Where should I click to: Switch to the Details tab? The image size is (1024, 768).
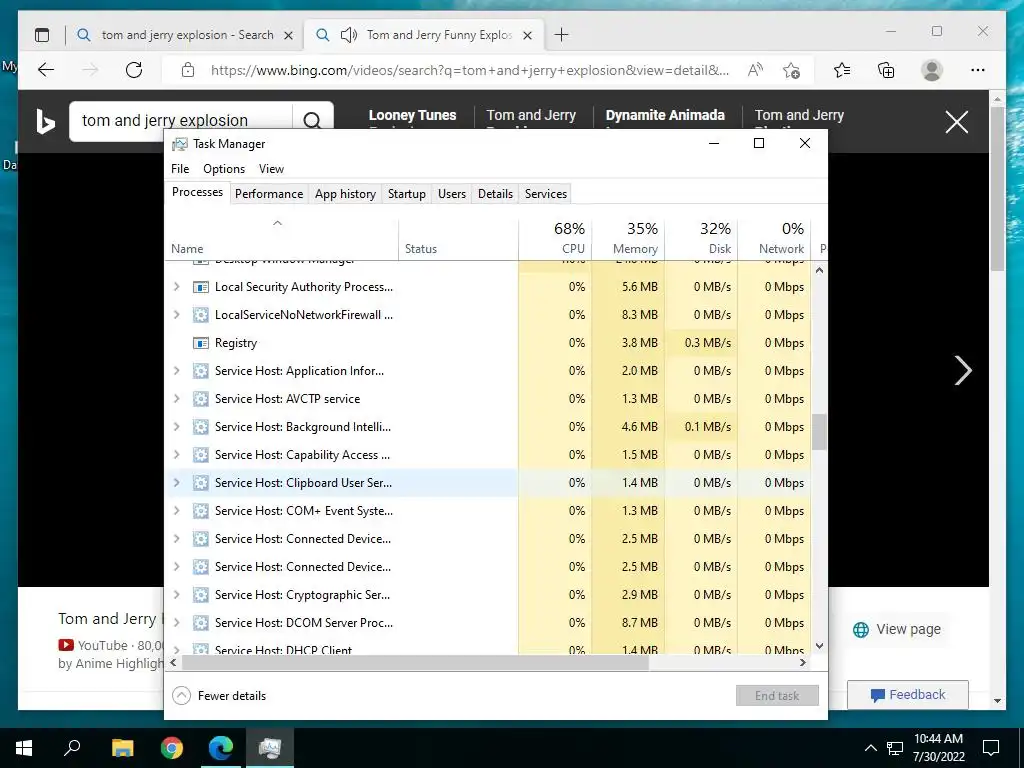pyautogui.click(x=495, y=194)
